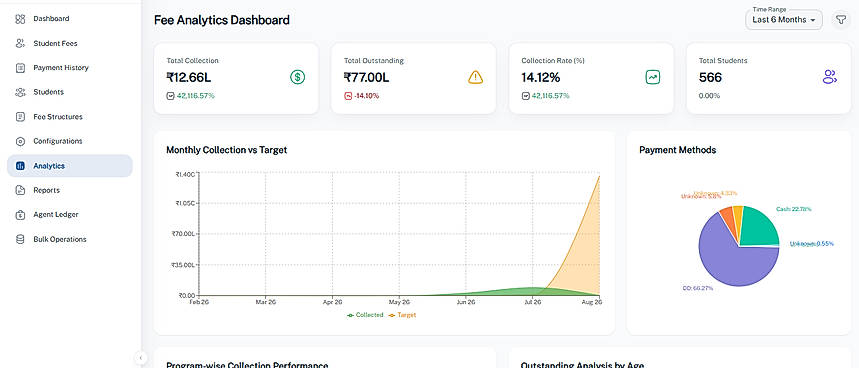Screen dimensions: 859x368
Task: Click the Student Fees sidebar icon
Action: [x=20, y=43]
